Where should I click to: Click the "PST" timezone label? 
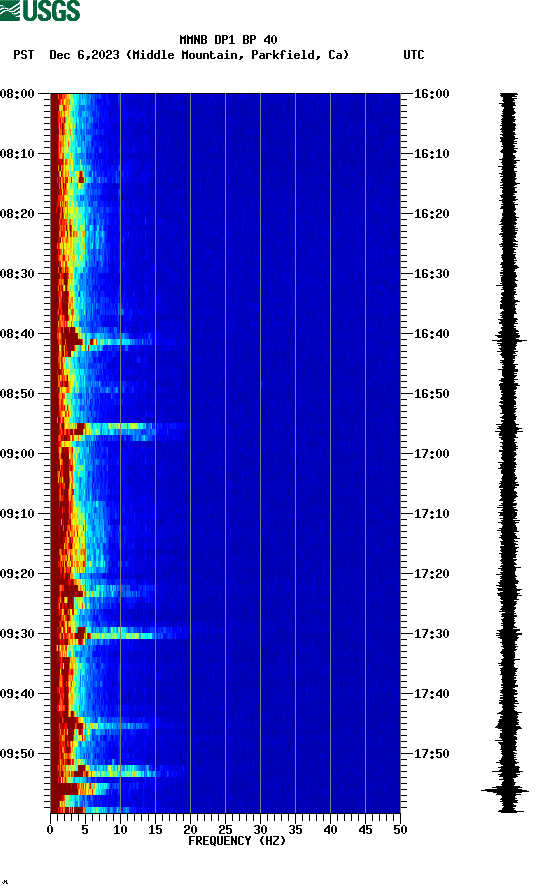(23, 55)
